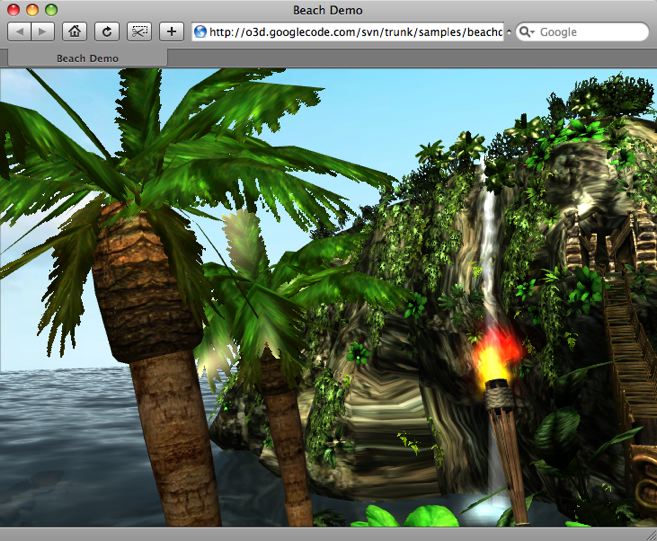Open the search magnifier dropdown
The width and height of the screenshot is (657, 541).
(x=527, y=32)
